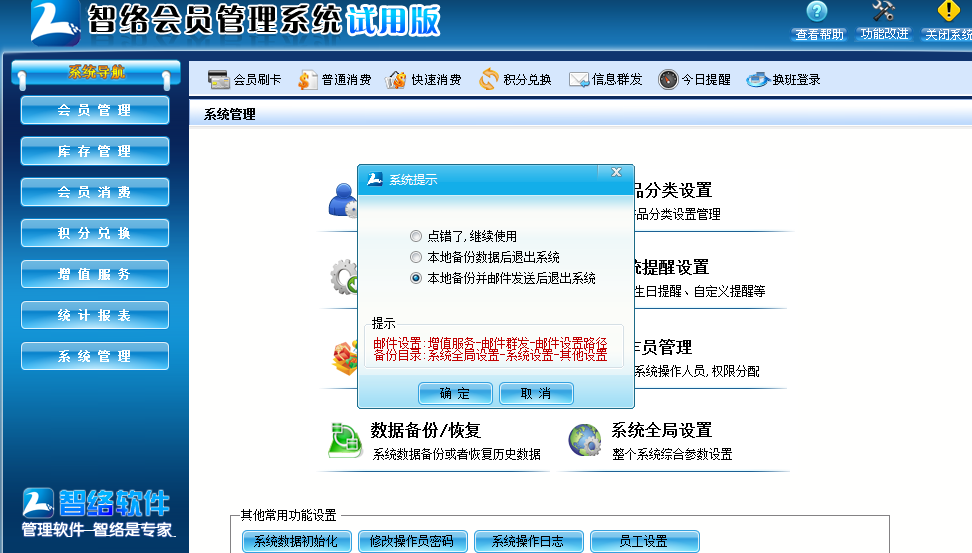The height and width of the screenshot is (553, 972).
Task: Click the red 备份目录 hint line
Action: tap(490, 355)
